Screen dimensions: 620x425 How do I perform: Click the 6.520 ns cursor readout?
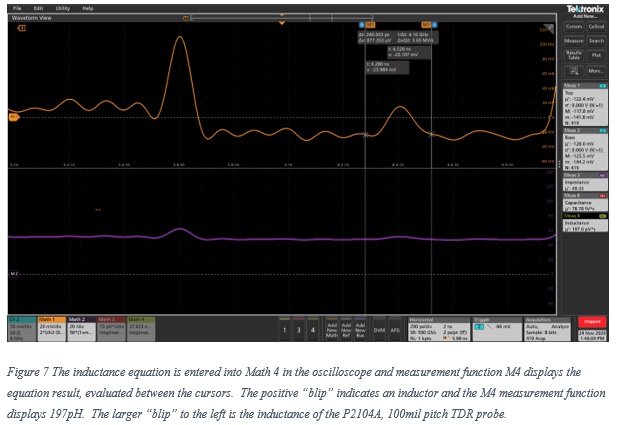pyautogui.click(x=409, y=52)
